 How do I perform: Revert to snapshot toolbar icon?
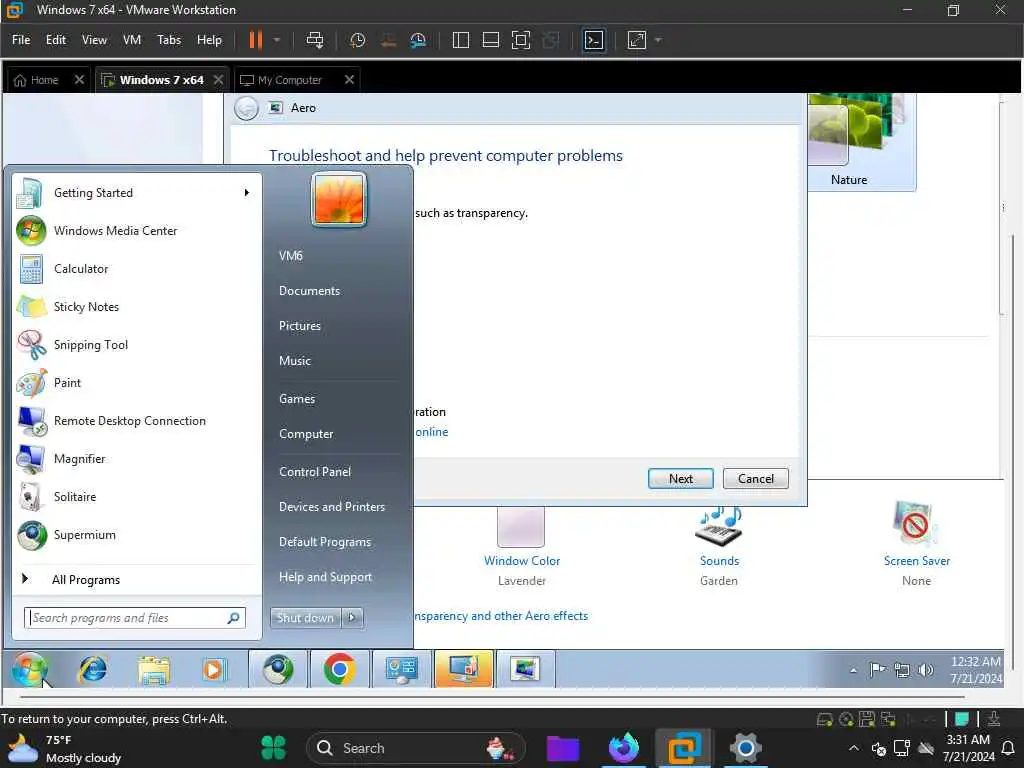point(388,40)
